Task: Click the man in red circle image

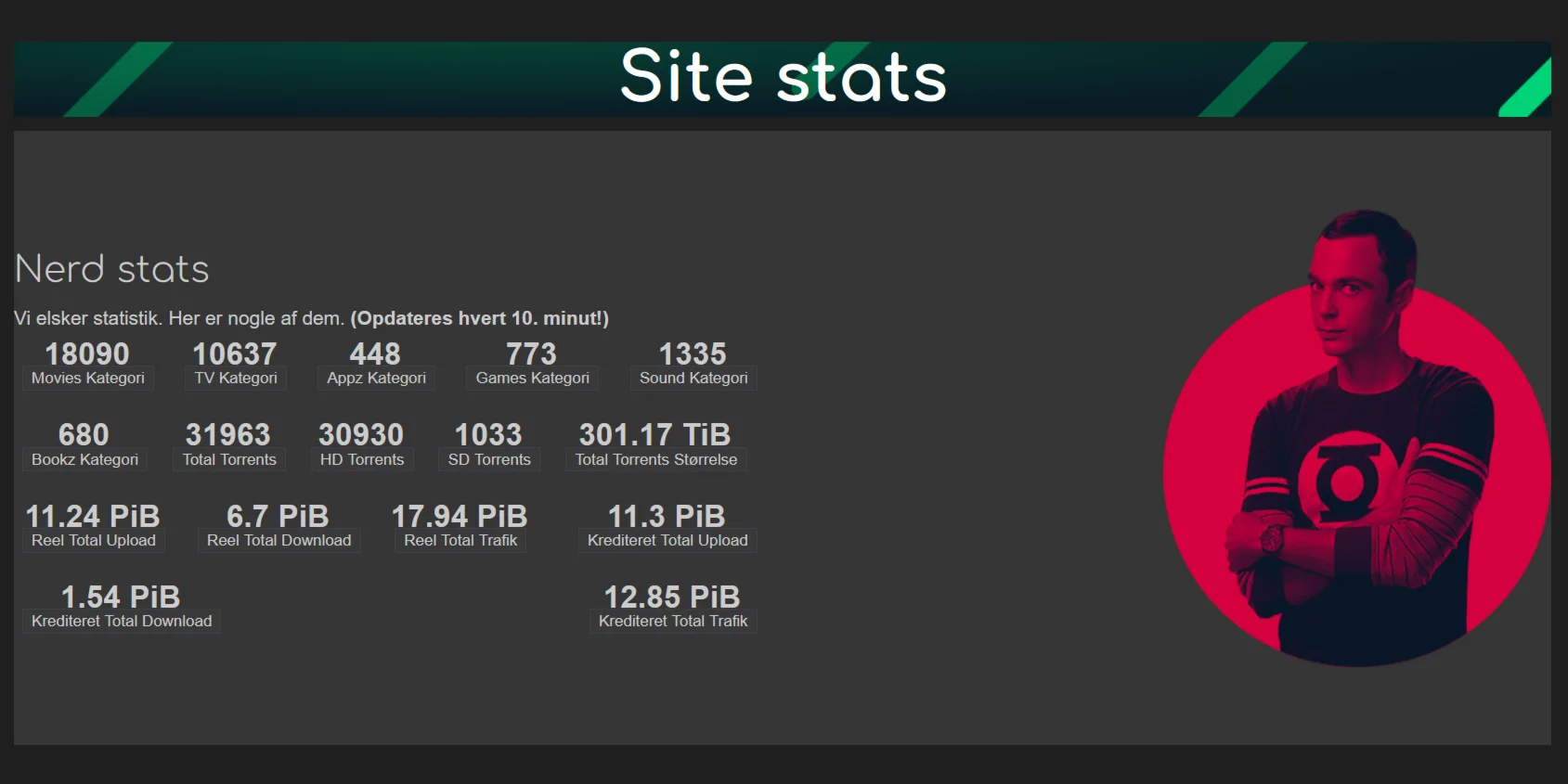Action: [1356, 438]
